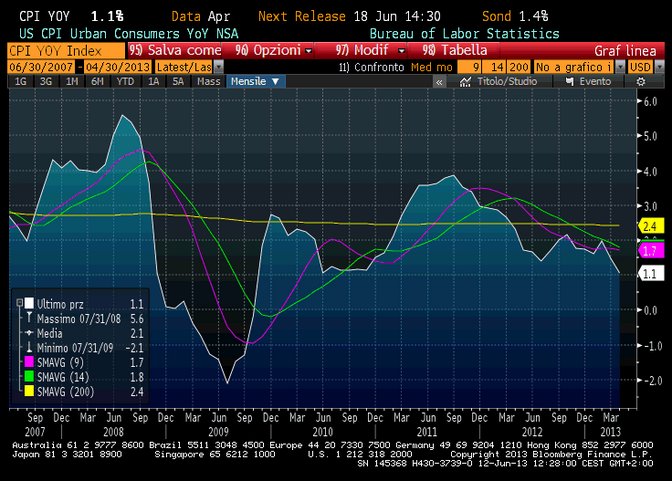The width and height of the screenshot is (672, 481).
Task: Click the Minimo marker icon in legend
Action: pos(28,345)
